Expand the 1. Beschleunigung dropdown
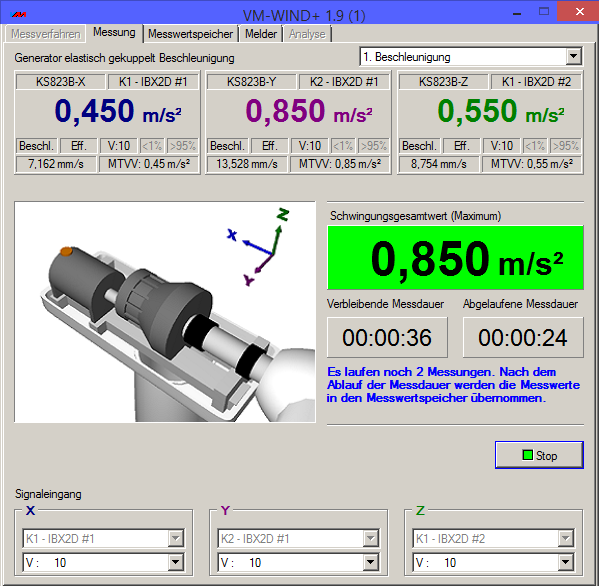Image resolution: width=599 pixels, height=586 pixels. 573,57
